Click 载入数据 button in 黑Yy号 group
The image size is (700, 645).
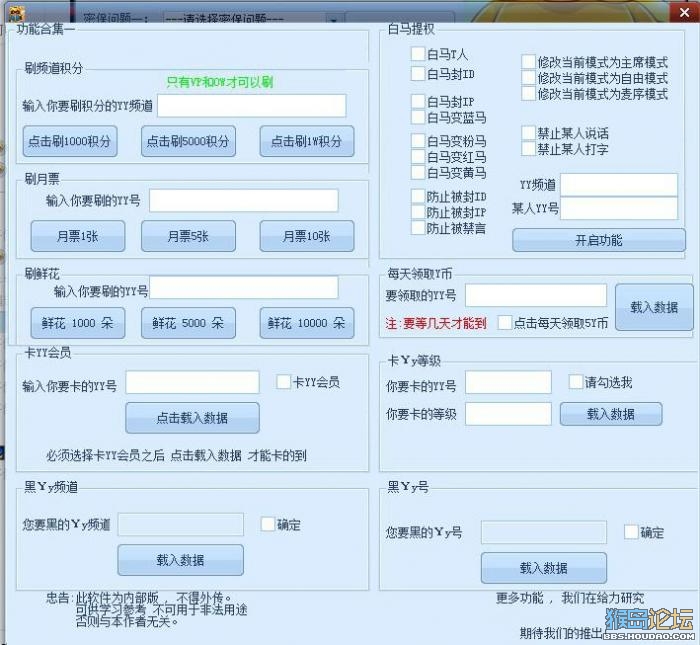[x=544, y=568]
